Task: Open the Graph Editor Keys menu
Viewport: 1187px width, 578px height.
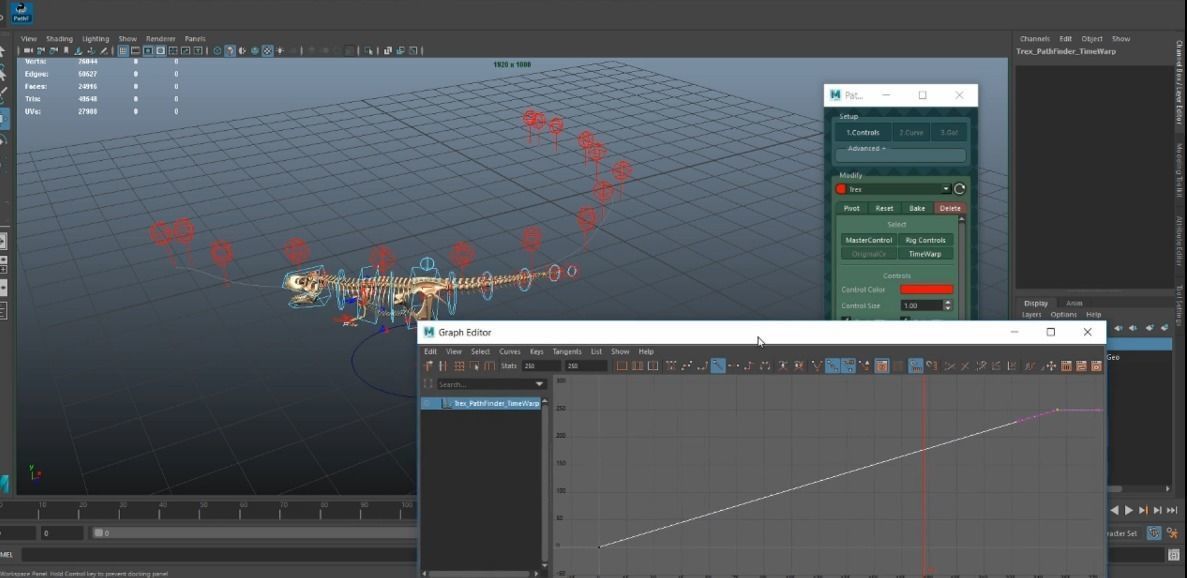Action: point(537,352)
